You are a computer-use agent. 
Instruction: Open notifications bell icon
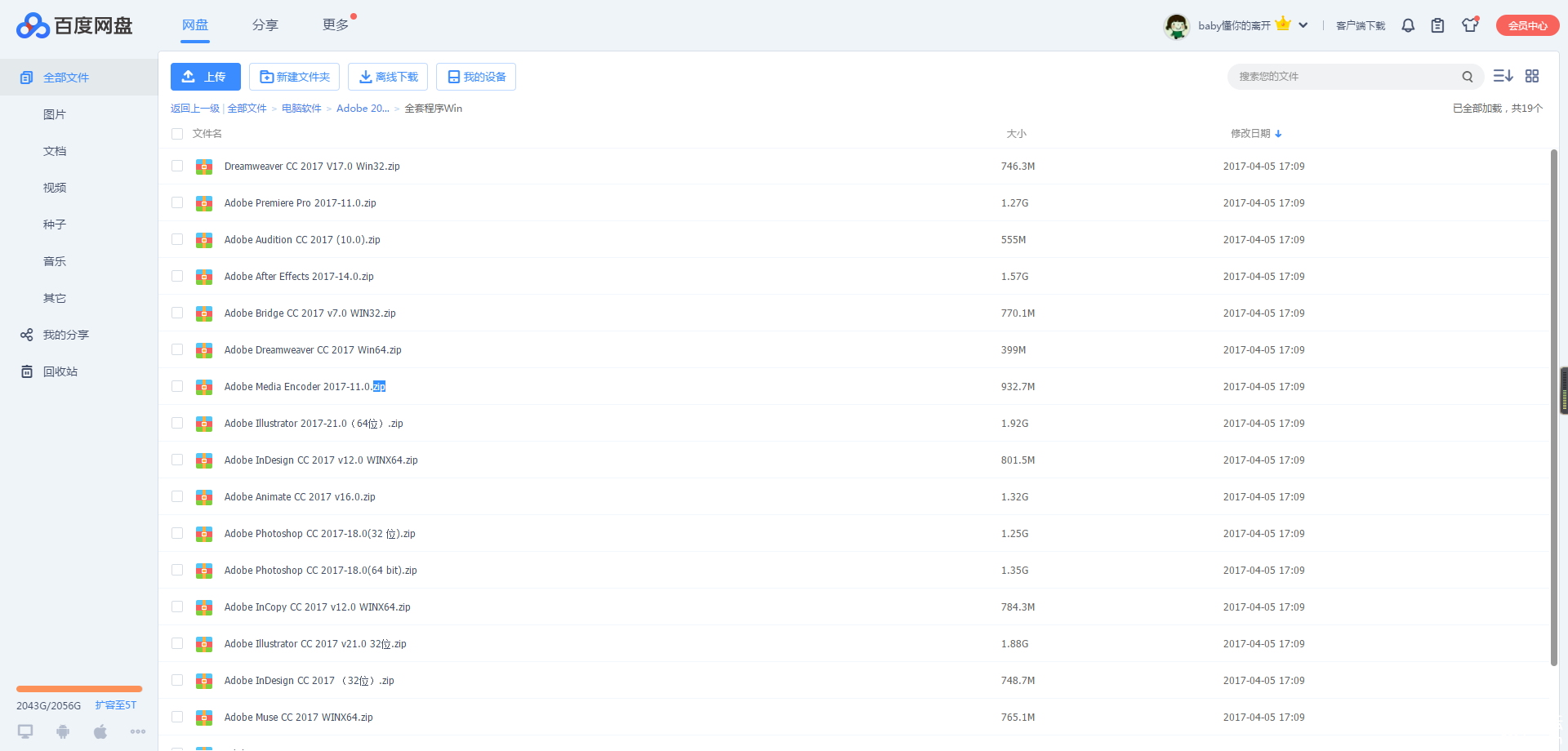tap(1408, 25)
